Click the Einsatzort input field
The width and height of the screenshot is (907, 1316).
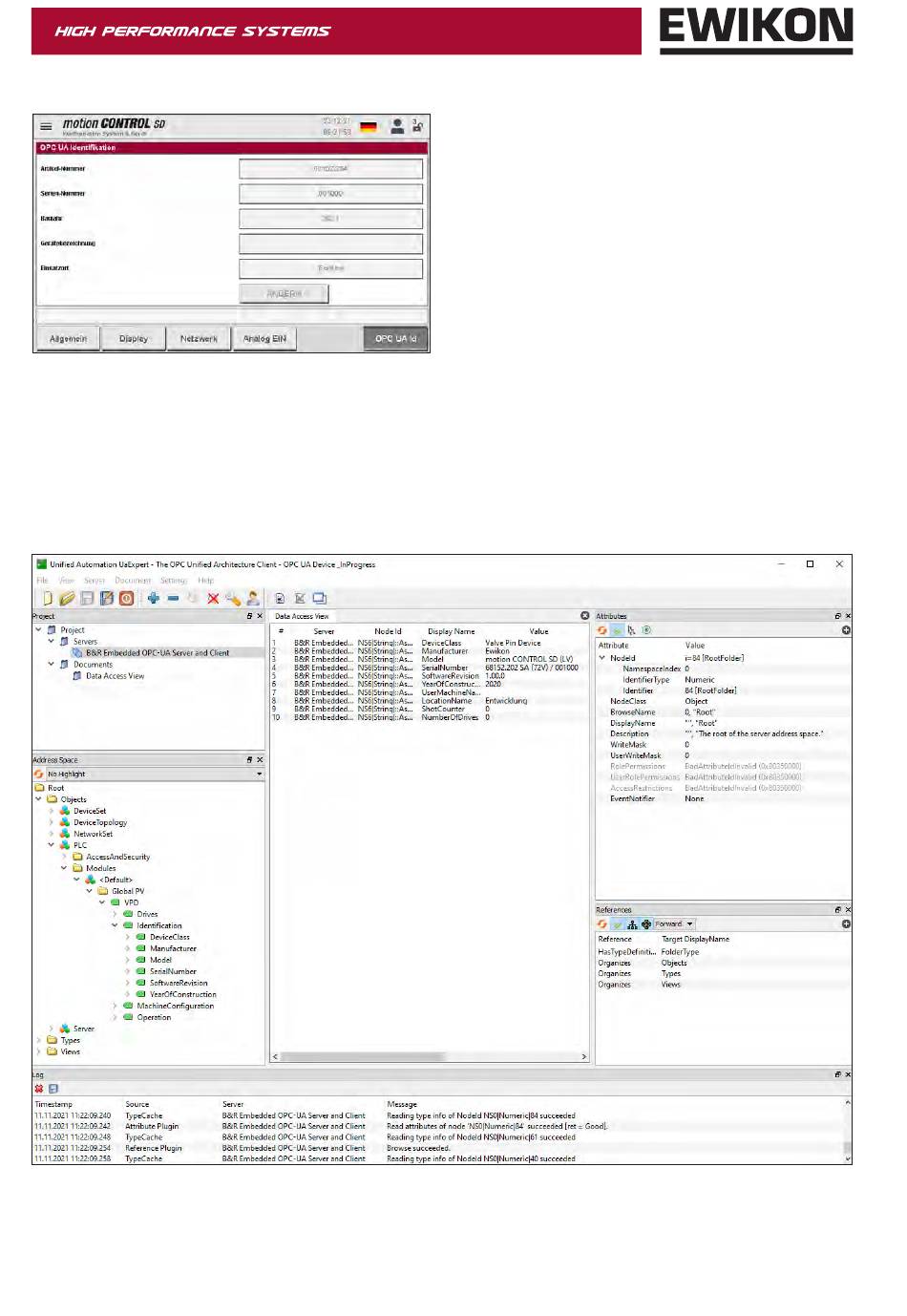click(x=330, y=268)
